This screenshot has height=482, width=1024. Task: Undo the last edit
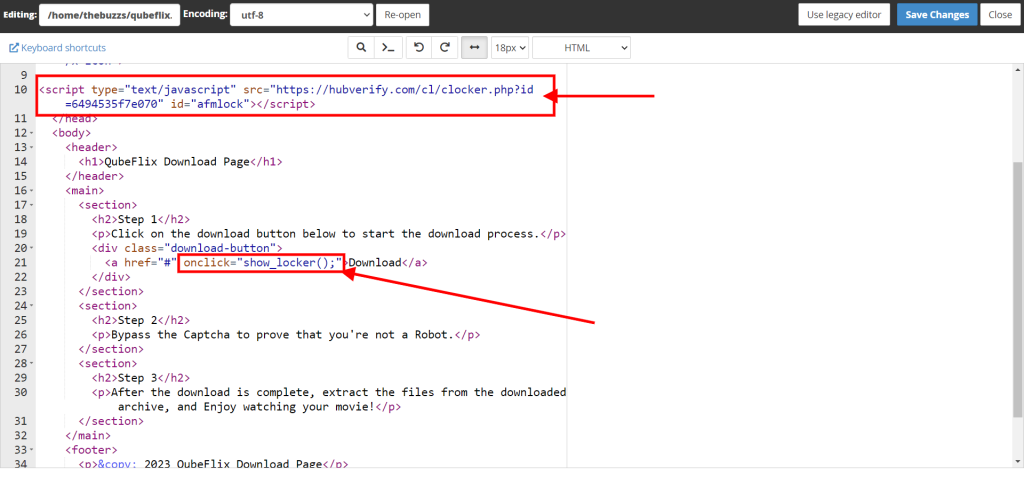pos(419,48)
